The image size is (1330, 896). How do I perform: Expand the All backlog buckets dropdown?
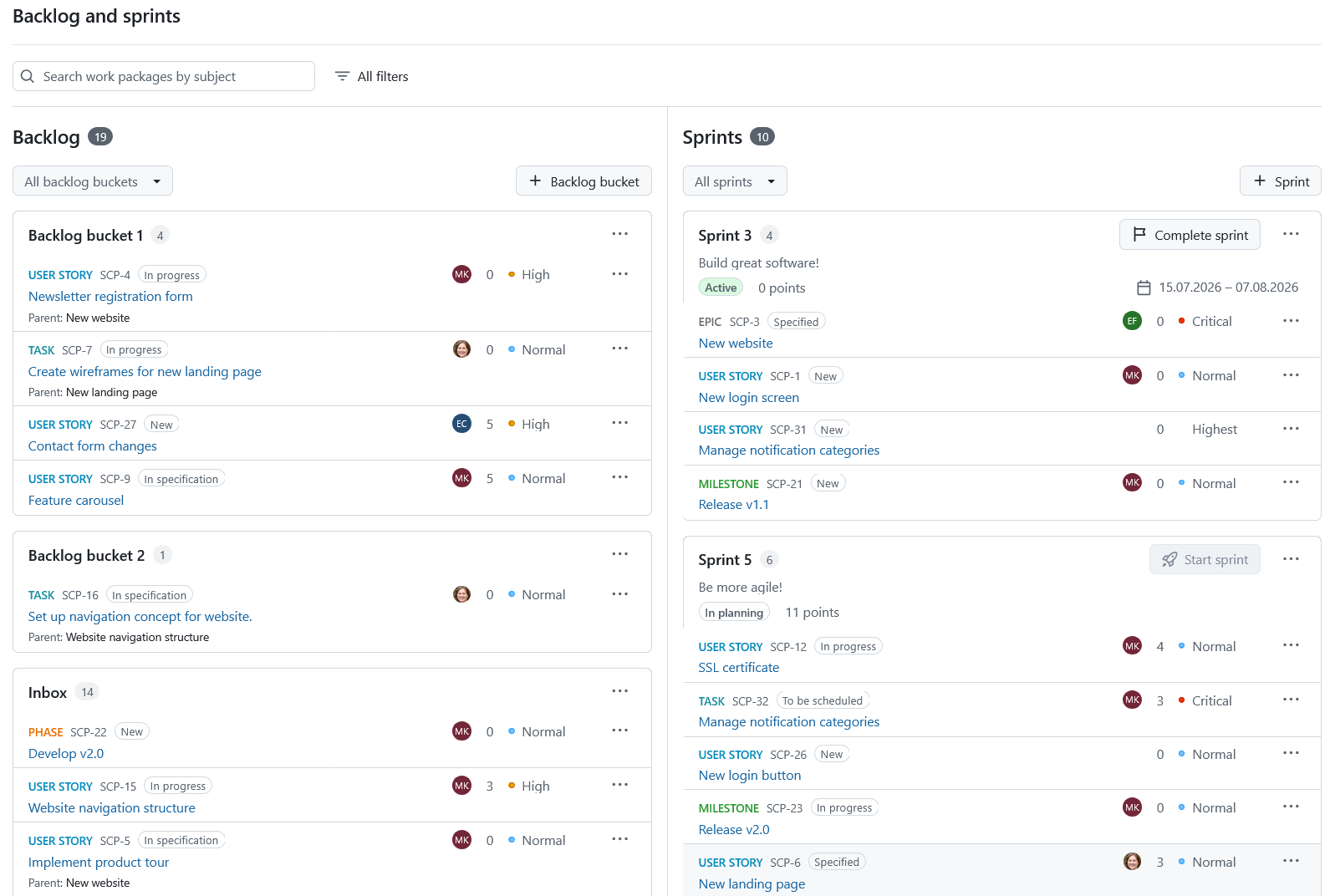click(x=93, y=181)
